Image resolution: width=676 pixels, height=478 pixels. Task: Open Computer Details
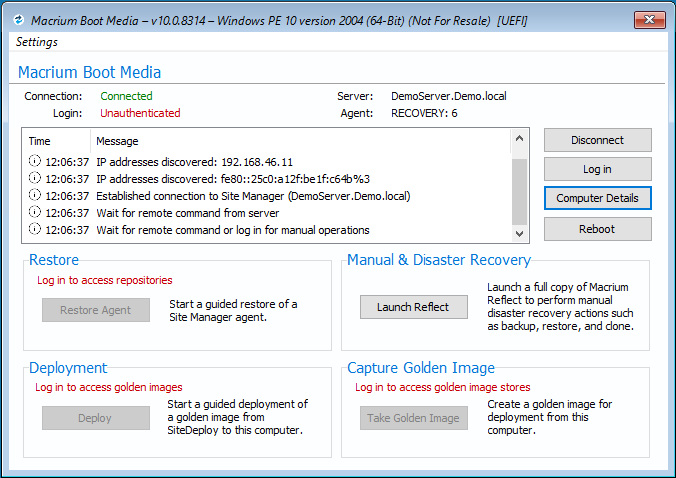(597, 198)
